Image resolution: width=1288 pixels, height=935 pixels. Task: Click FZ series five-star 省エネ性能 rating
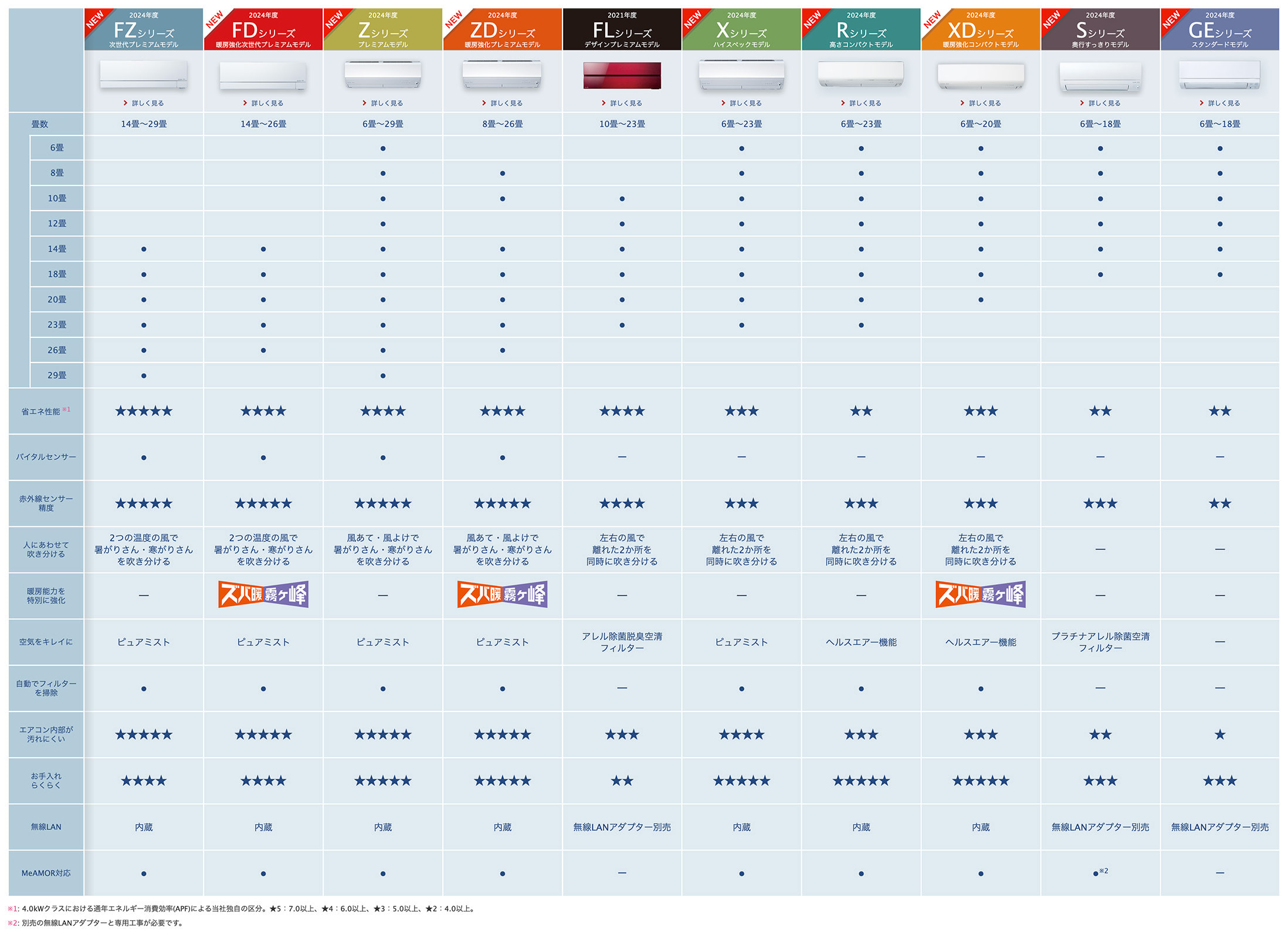point(144,411)
